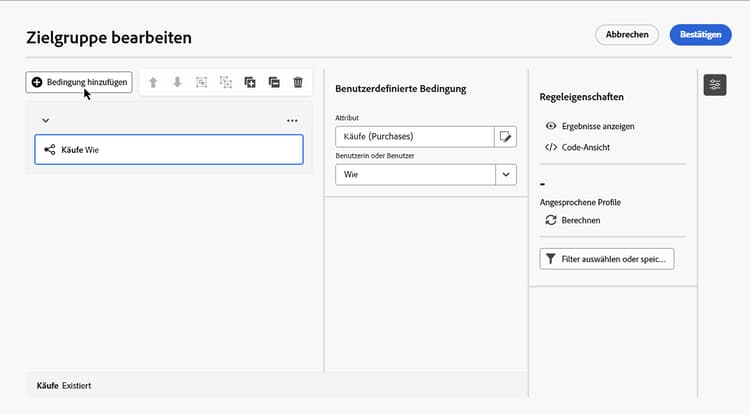The image size is (750, 415).
Task: Select the Käufe Wie condition
Action: [x=168, y=150]
